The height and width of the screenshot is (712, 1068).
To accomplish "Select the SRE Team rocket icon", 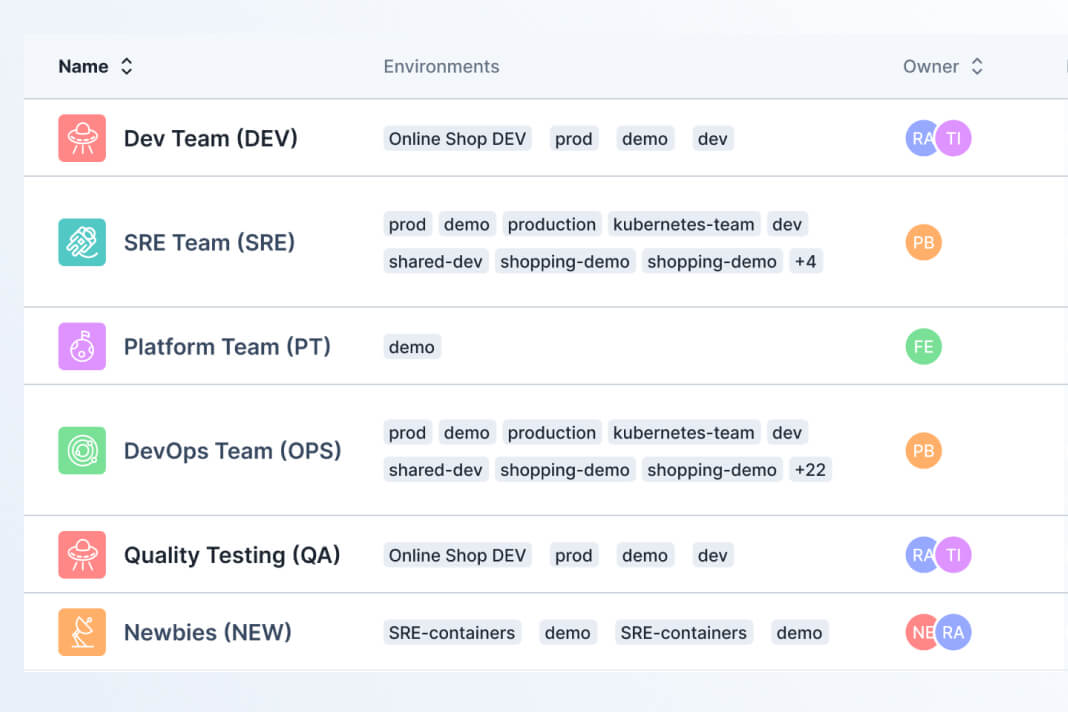I will click(81, 242).
